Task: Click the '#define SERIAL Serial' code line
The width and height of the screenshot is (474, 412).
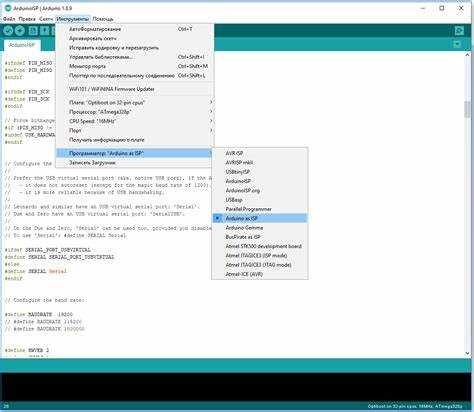Action: [36, 271]
